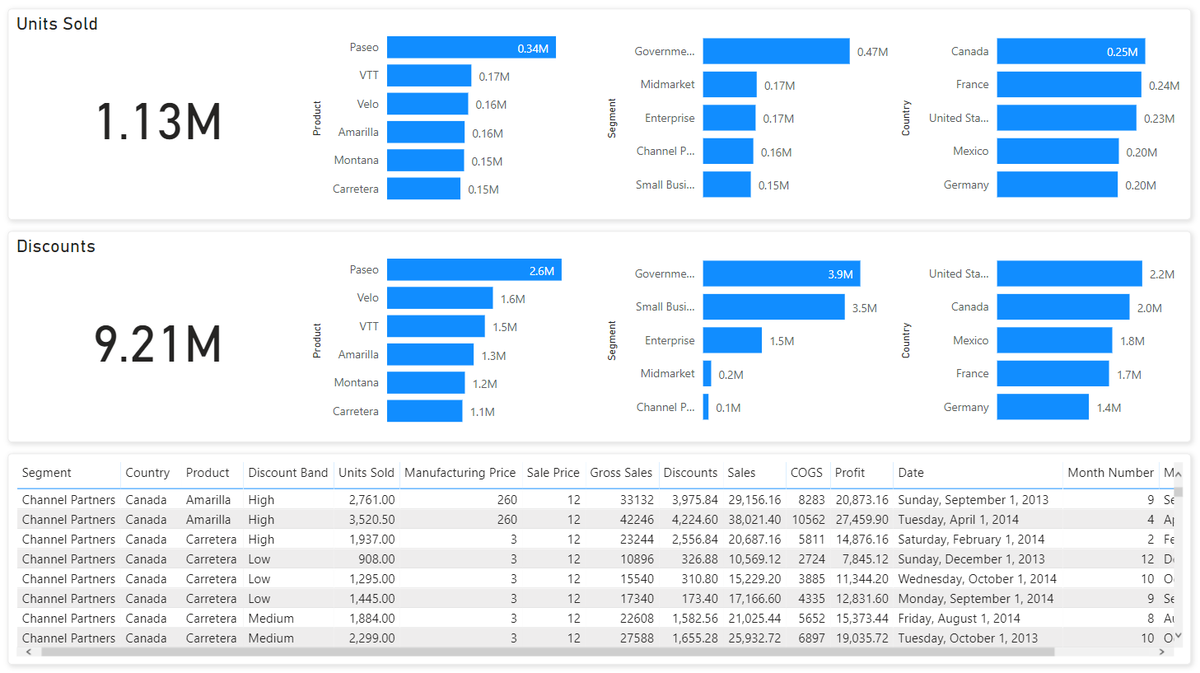Sort table by the Profit column header
Image resolution: width=1200 pixels, height=673 pixels.
pyautogui.click(x=849, y=472)
